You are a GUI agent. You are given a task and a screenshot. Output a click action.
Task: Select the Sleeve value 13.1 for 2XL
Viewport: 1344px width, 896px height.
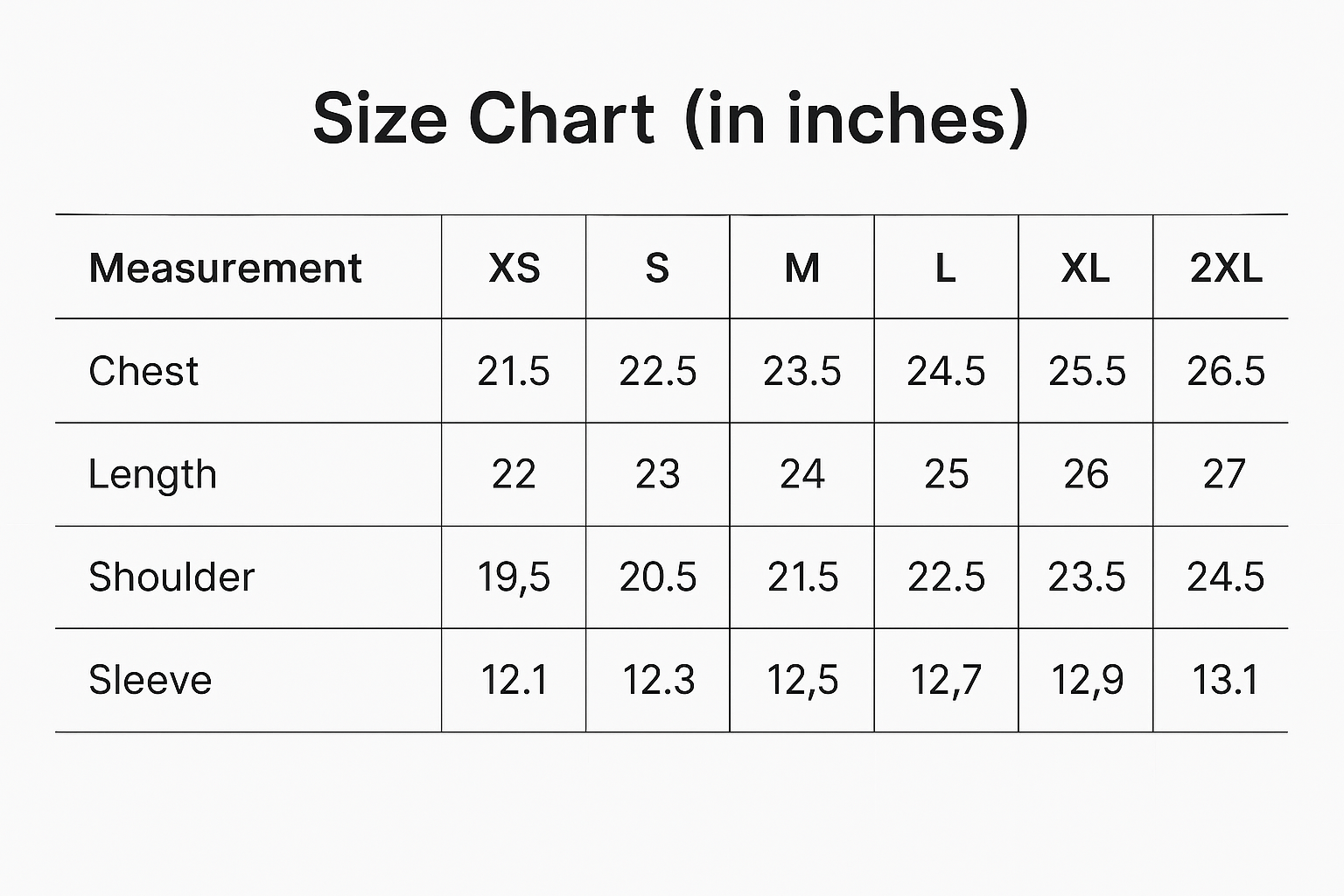click(1225, 680)
